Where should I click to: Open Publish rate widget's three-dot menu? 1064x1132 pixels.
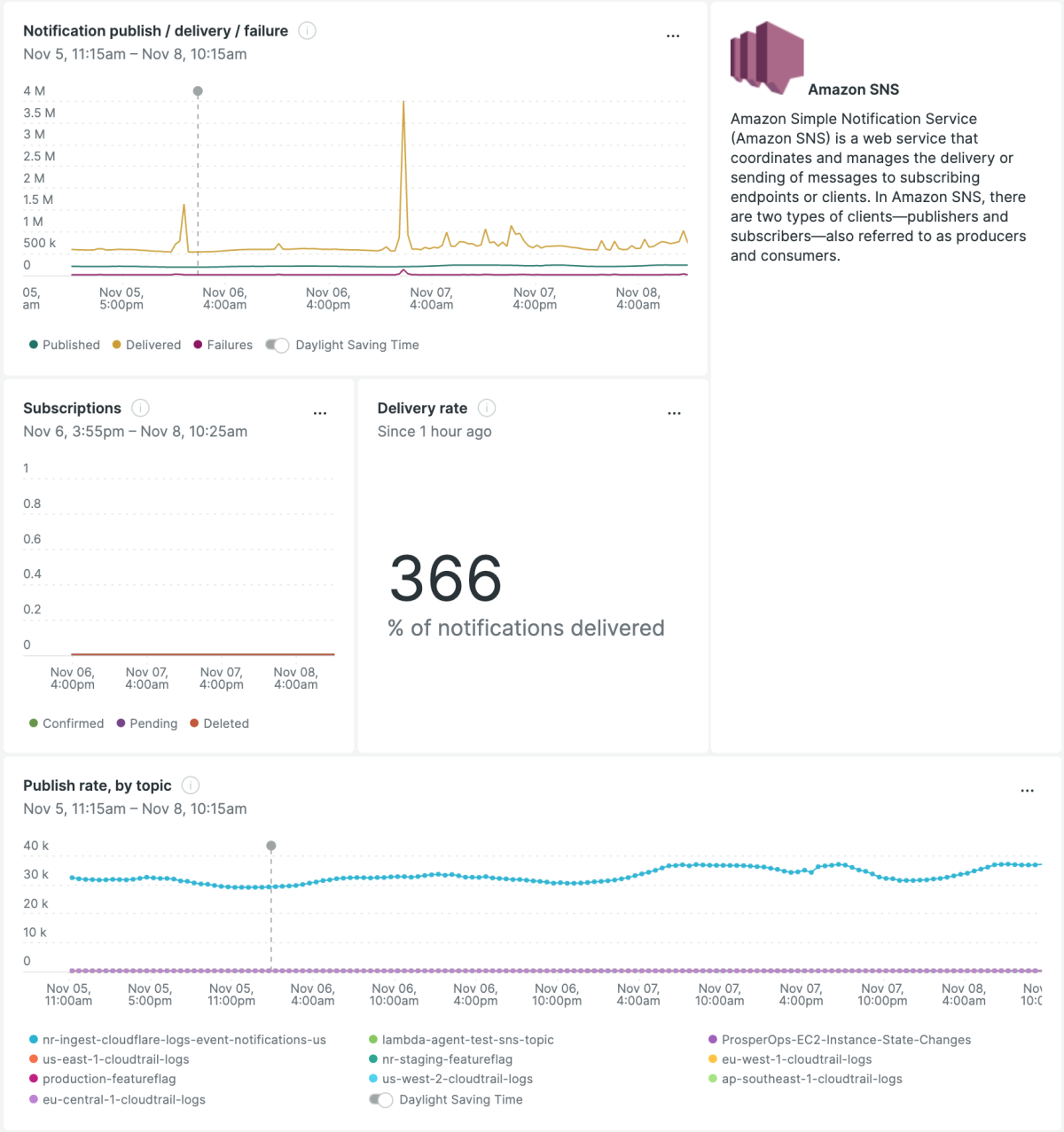click(1027, 791)
